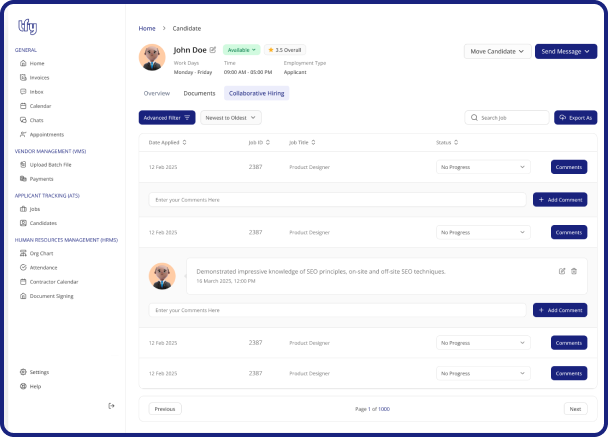The width and height of the screenshot is (608, 437).
Task: Open the Newest to Oldest sort dropdown
Action: [231, 117]
